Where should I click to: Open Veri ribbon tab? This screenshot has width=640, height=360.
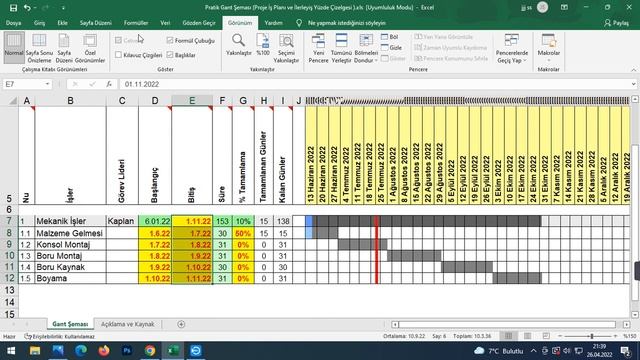165,23
